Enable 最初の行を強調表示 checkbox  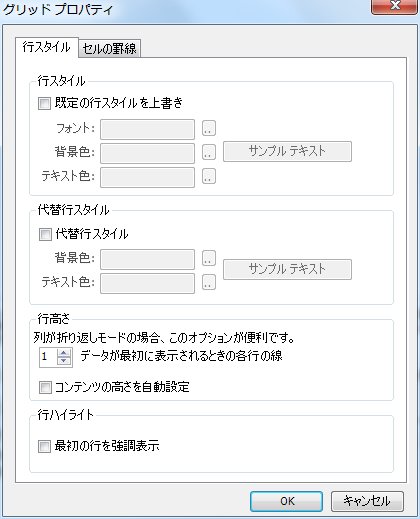point(44,446)
